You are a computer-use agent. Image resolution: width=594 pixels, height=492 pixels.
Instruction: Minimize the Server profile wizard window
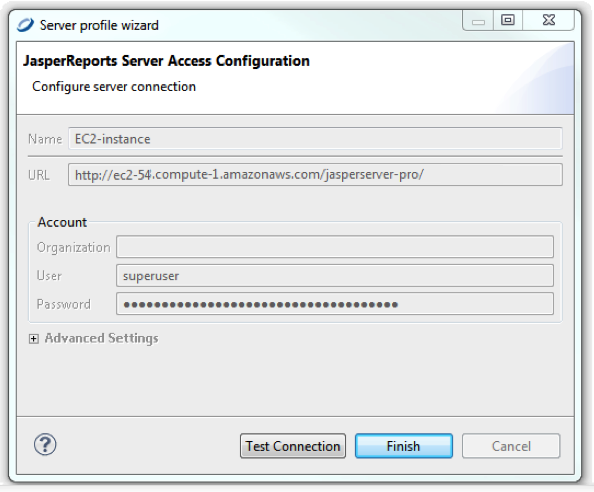[x=478, y=20]
